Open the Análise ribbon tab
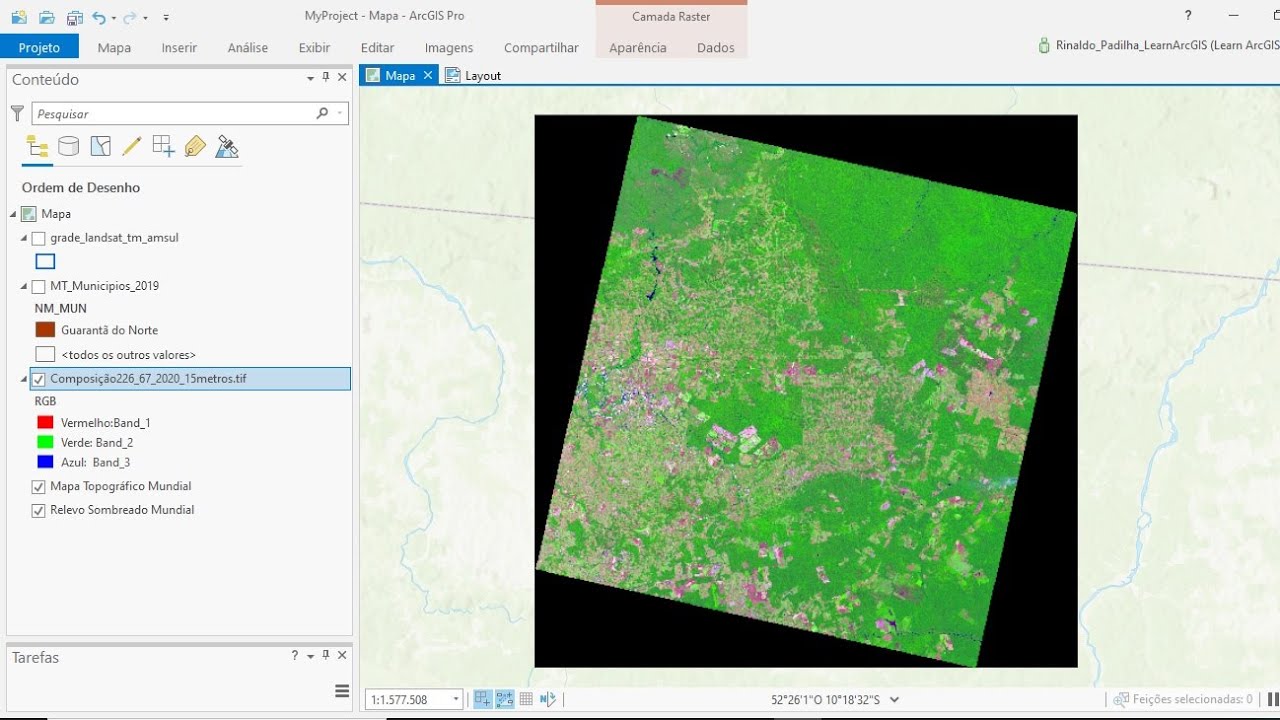This screenshot has width=1280, height=720. click(247, 47)
